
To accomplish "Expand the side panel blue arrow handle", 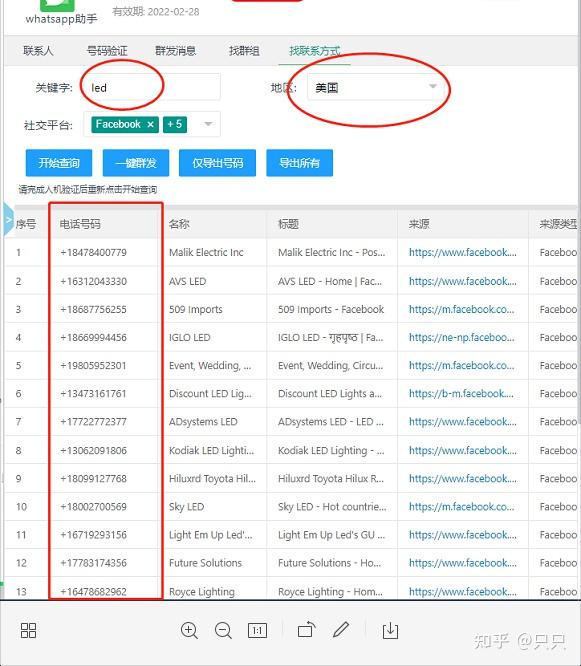I will point(8,220).
